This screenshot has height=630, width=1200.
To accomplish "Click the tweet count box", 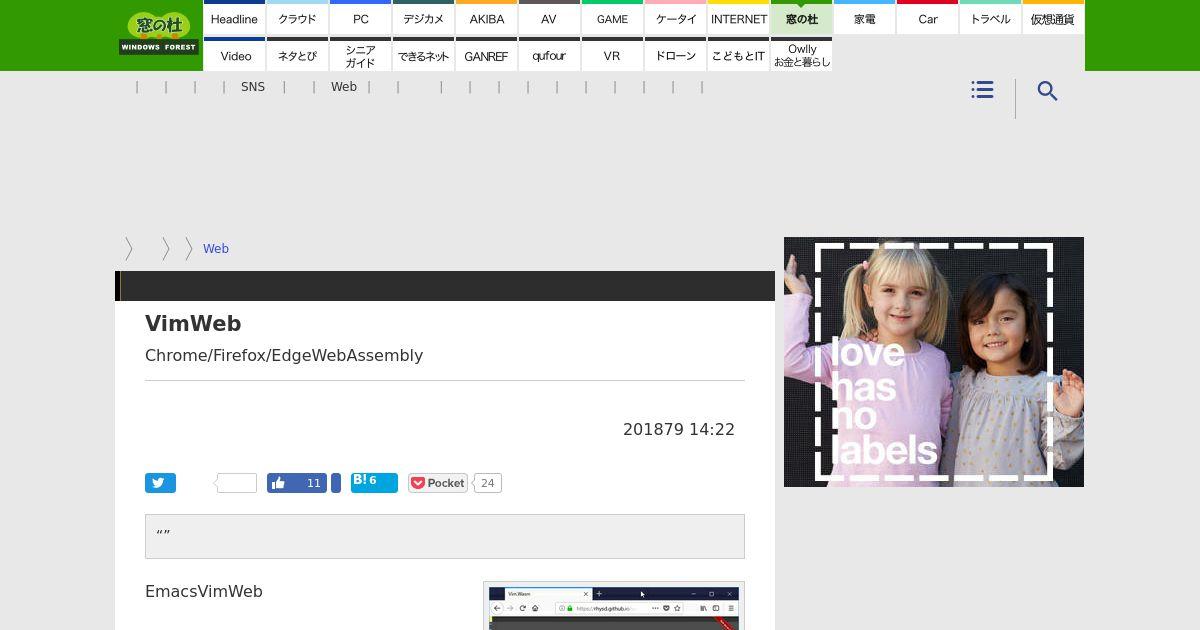I will (x=237, y=483).
